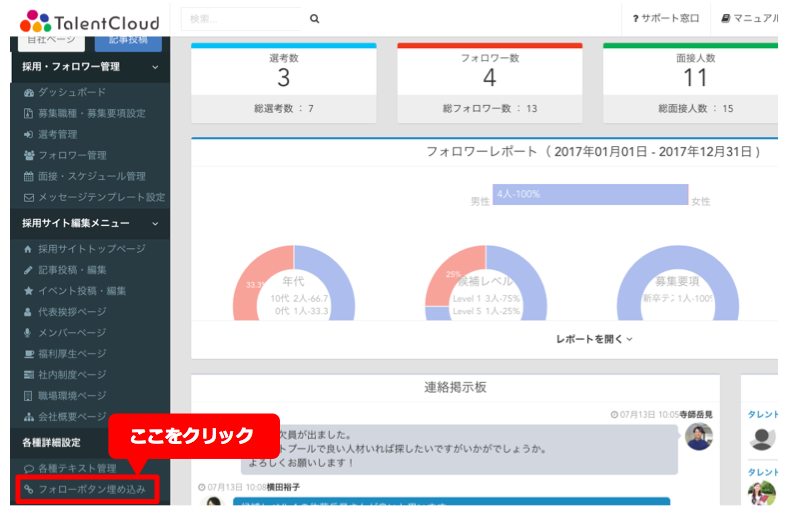Collapse the 採用・フォロワー管理 section chevron
Image resolution: width=790 pixels, height=516 pixels.
tap(155, 67)
